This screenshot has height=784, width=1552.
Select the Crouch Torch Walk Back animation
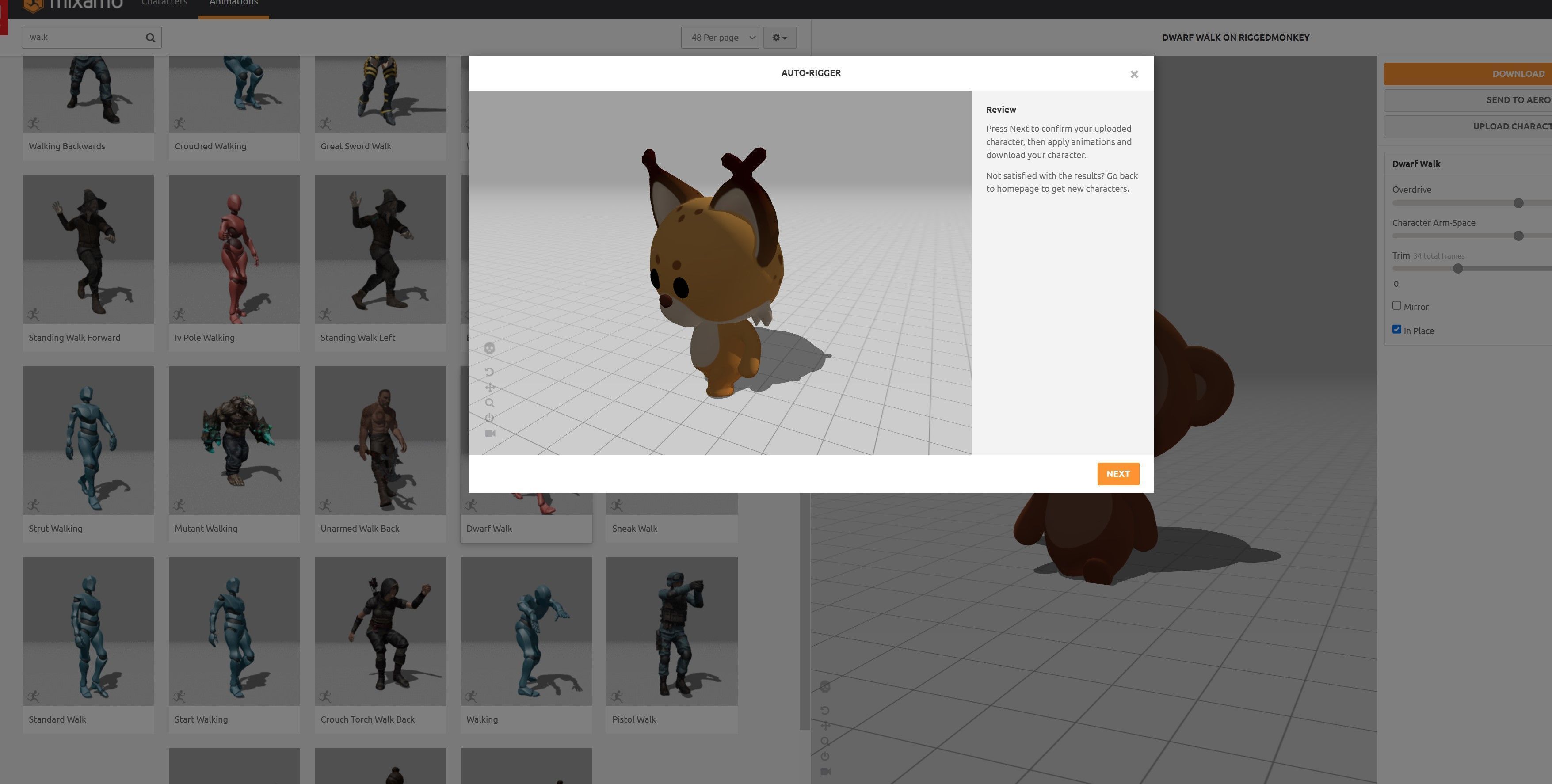tap(380, 645)
